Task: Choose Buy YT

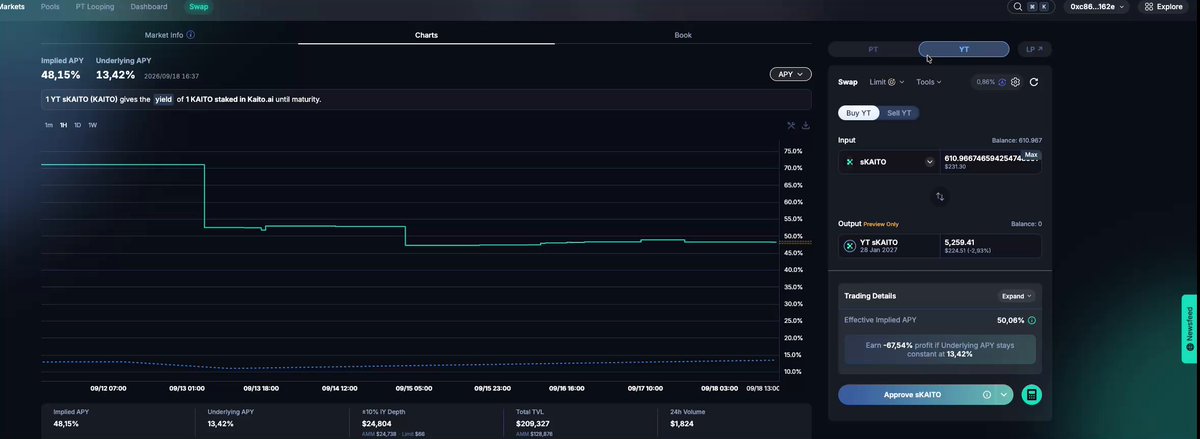Action: (x=859, y=113)
